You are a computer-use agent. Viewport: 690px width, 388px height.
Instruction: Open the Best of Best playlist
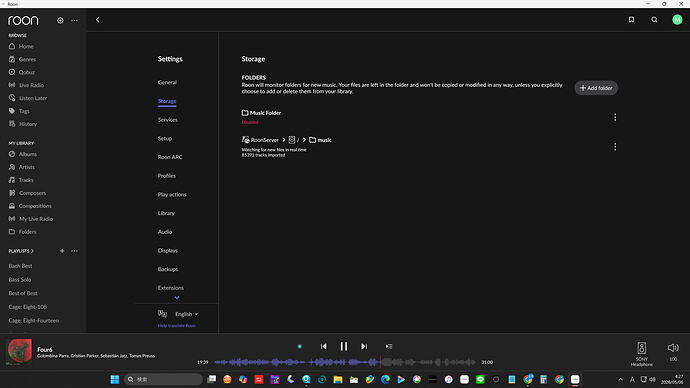[23, 293]
